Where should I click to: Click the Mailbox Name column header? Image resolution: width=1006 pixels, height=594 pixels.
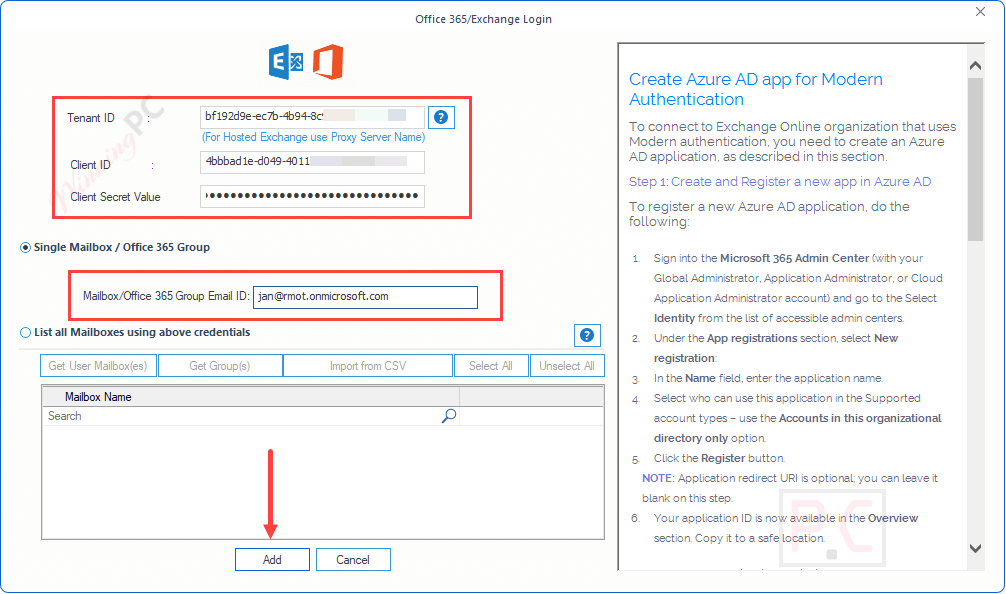click(x=251, y=396)
